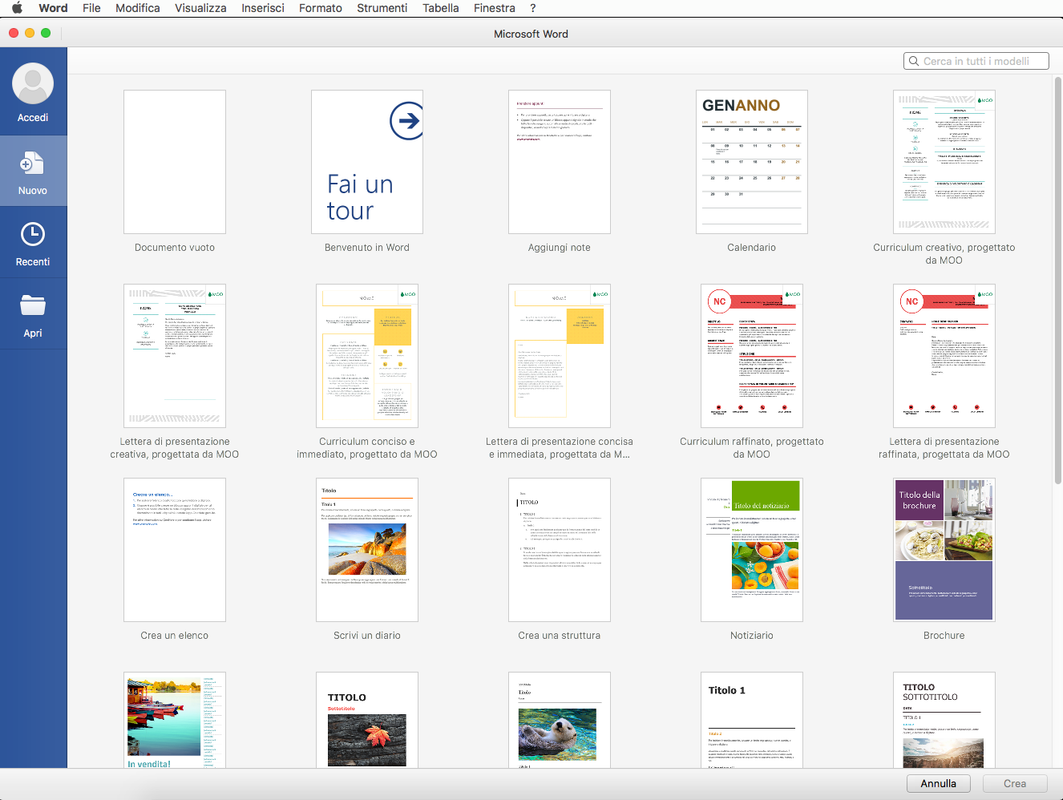Select Curriculum creativo MOO template
Viewport: 1063px width, 800px height.
click(x=944, y=162)
